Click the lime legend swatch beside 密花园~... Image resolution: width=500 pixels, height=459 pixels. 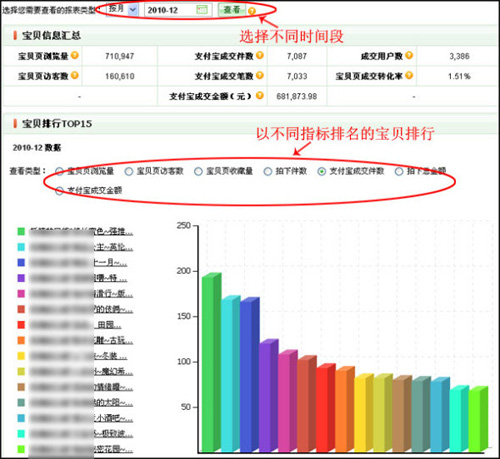tap(21, 449)
